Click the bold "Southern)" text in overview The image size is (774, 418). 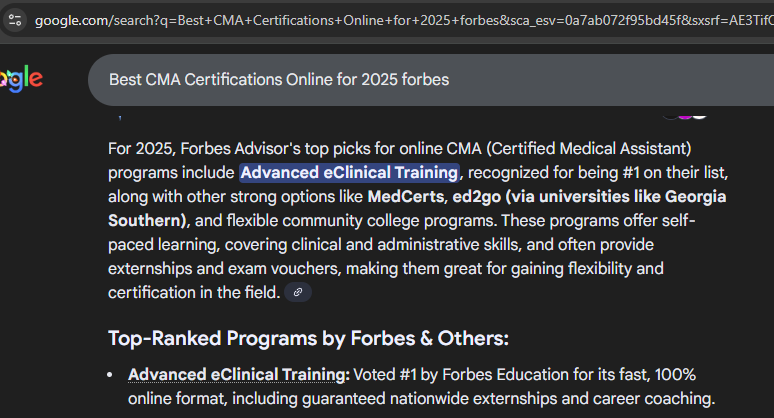pos(148,220)
